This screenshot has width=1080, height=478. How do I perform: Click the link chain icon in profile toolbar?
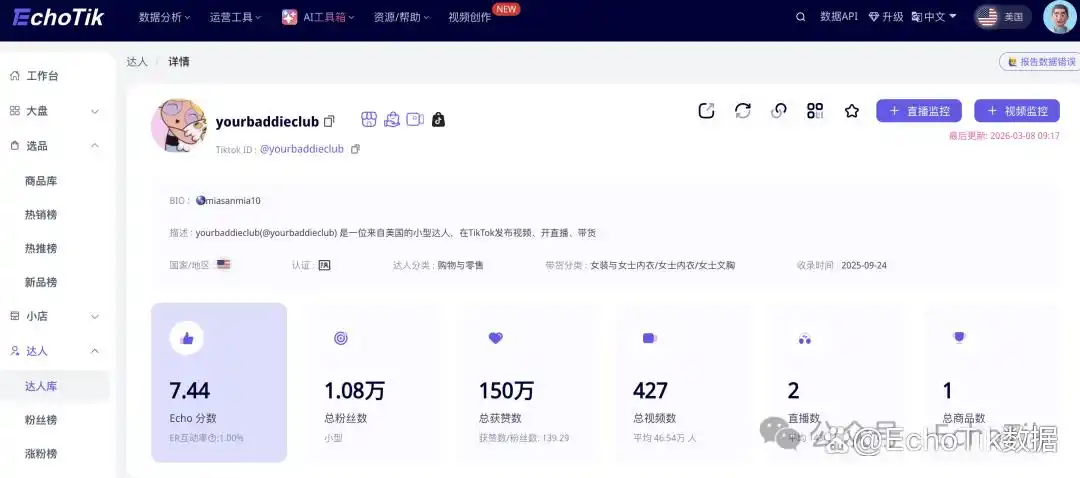(x=778, y=111)
